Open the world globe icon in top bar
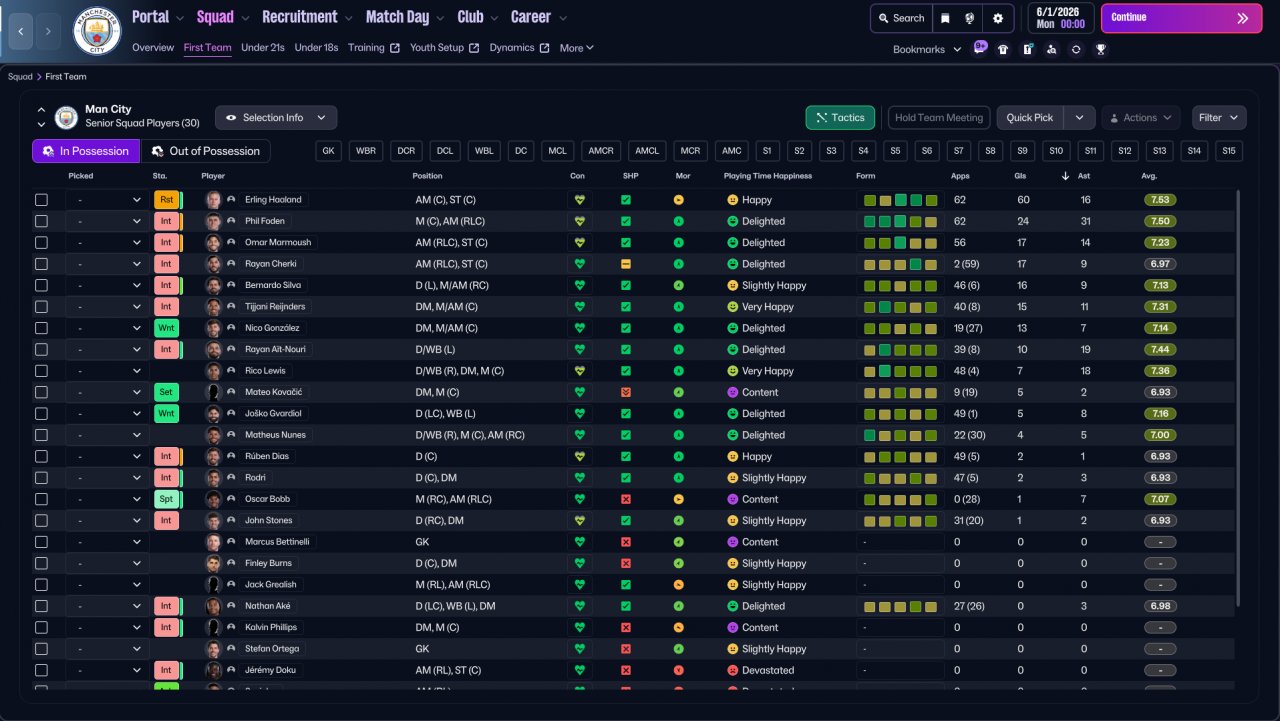Viewport: 1280px width, 721px height. pos(970,18)
